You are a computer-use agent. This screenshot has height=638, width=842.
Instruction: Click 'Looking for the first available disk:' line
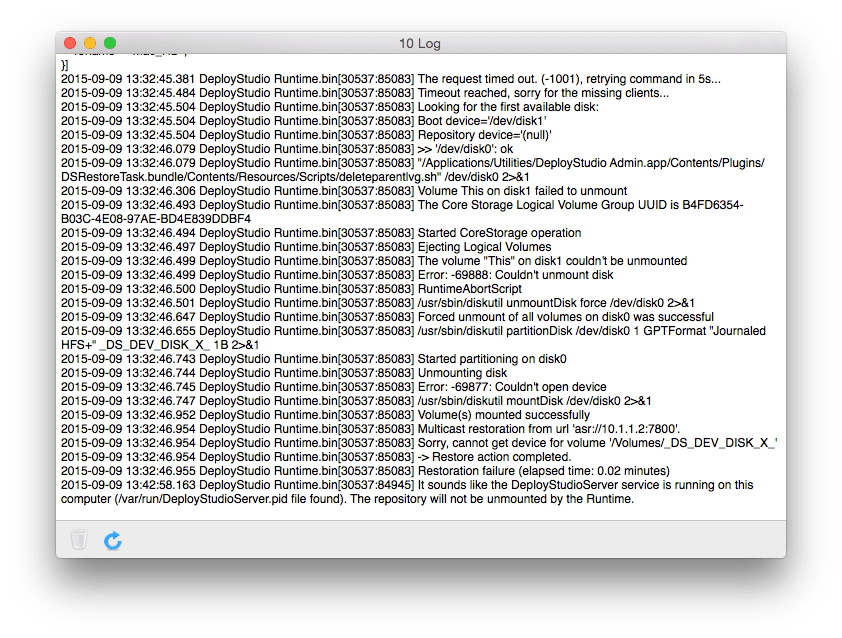click(x=330, y=107)
